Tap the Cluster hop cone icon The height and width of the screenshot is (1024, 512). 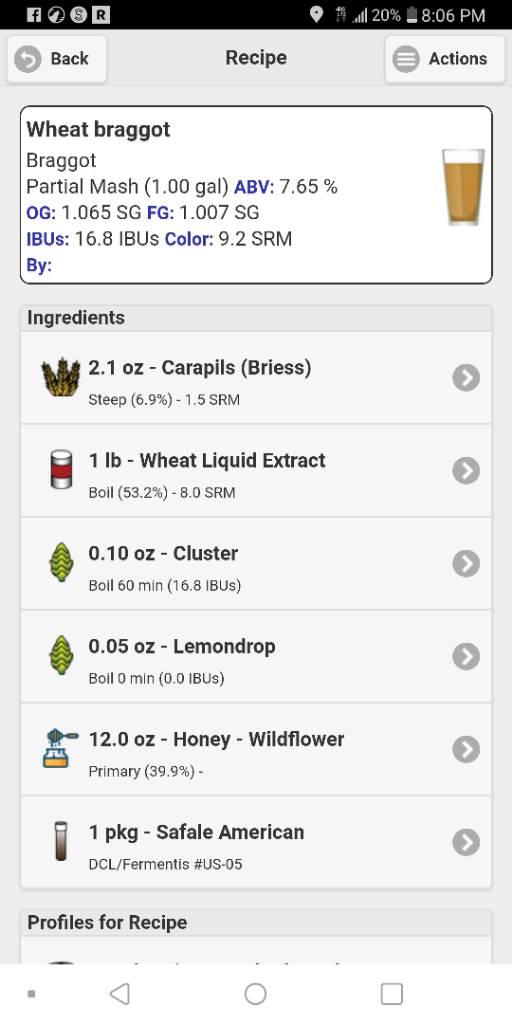click(x=61, y=563)
